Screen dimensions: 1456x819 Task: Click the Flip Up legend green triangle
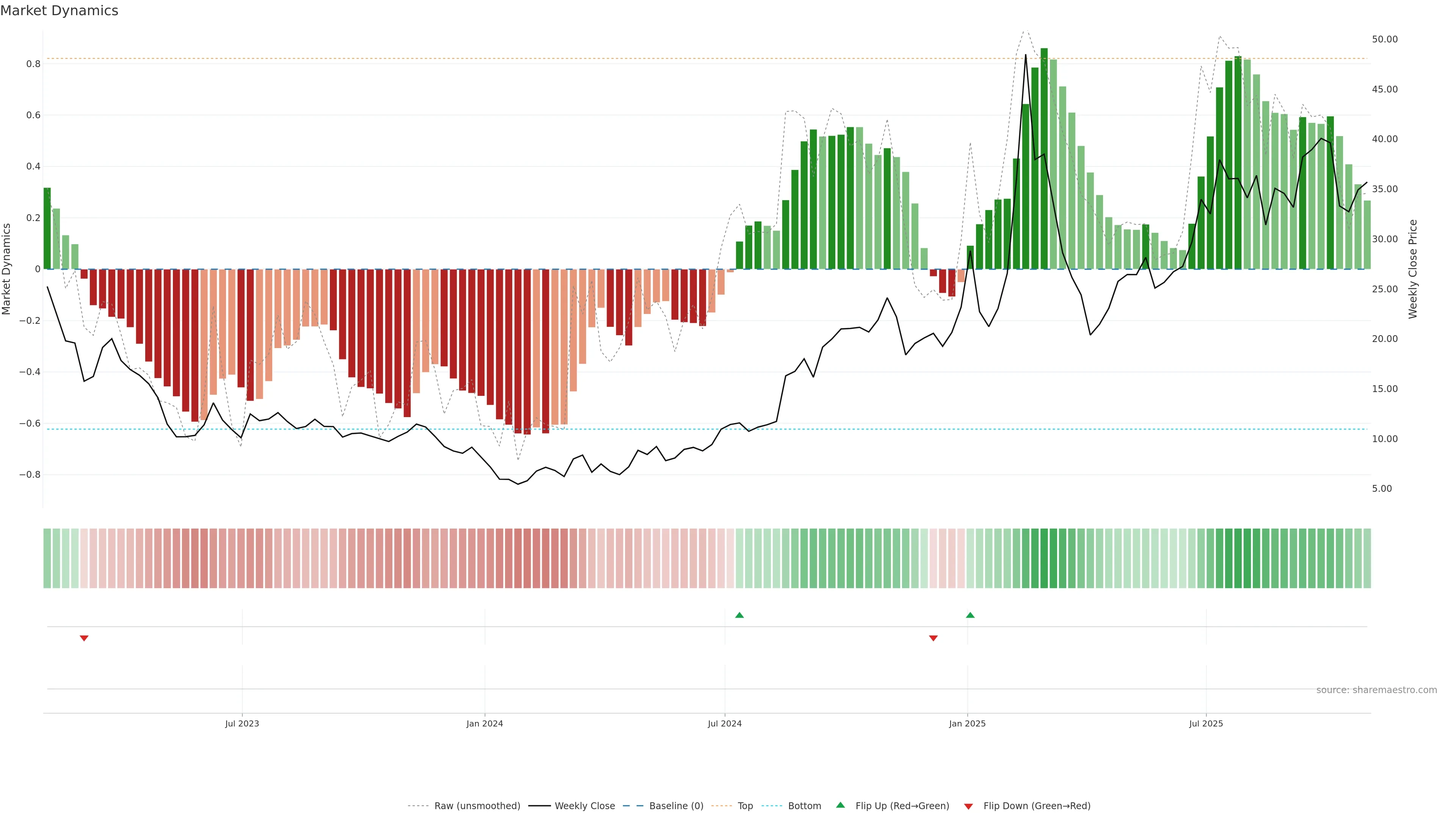pos(840,805)
